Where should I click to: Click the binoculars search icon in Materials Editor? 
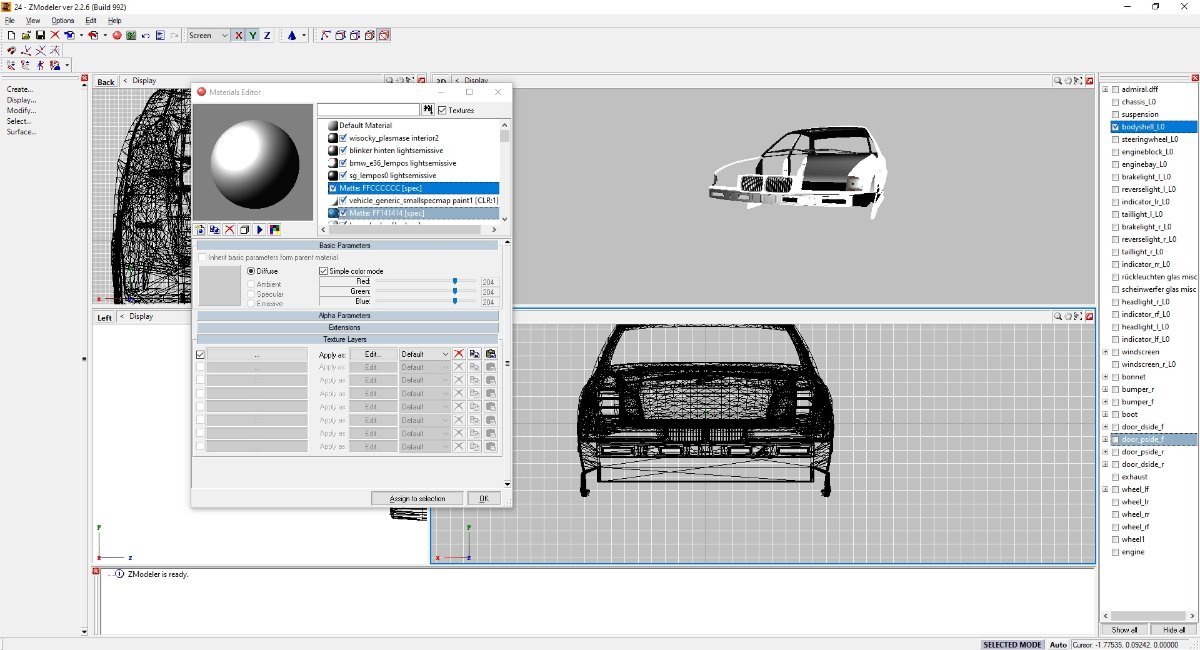click(429, 109)
